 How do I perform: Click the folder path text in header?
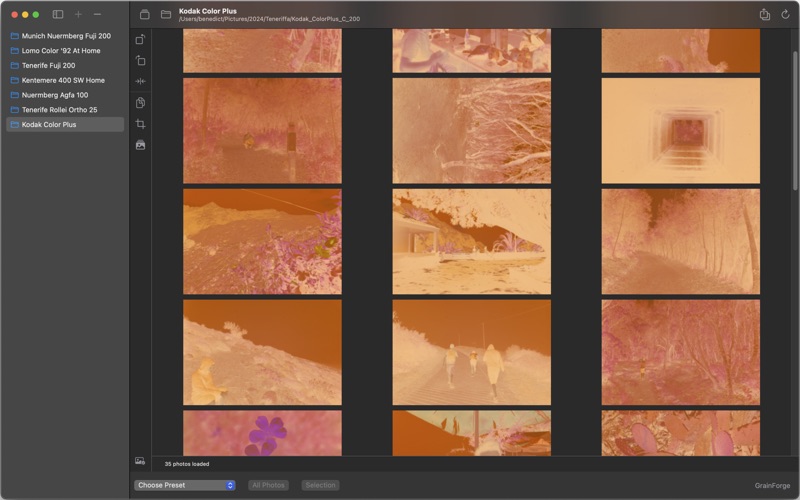(269, 19)
